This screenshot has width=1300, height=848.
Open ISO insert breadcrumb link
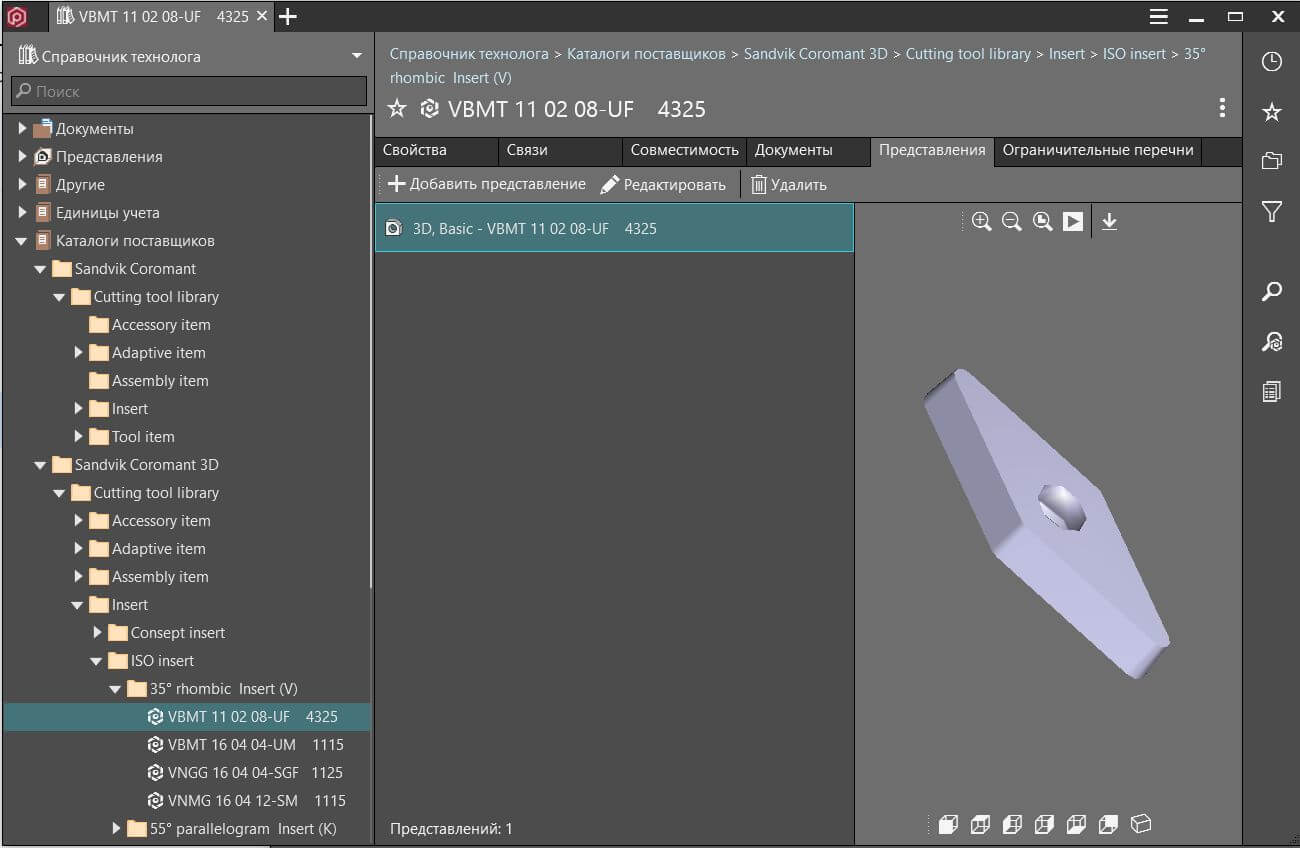pos(1134,54)
